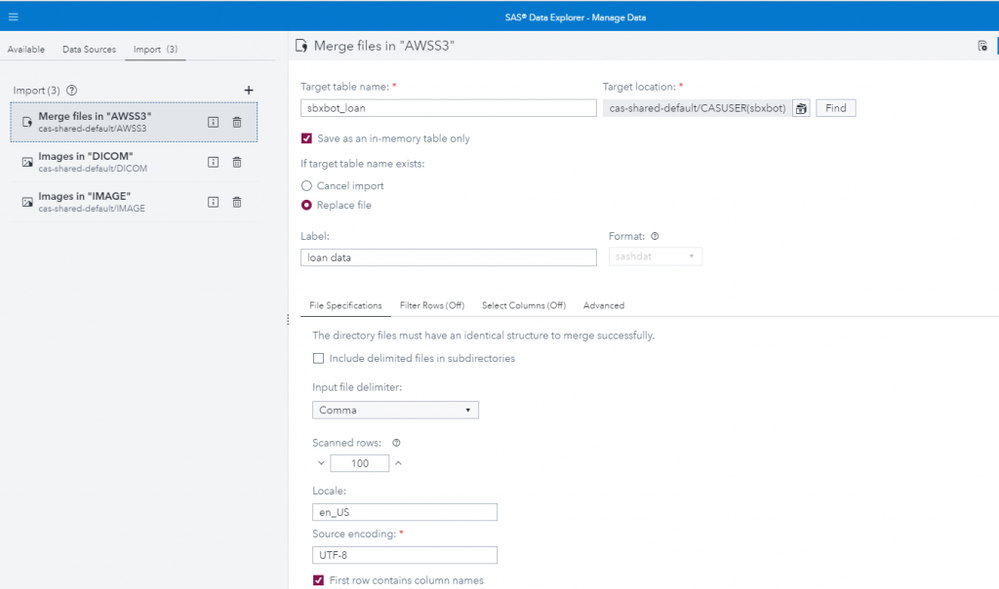
Task: Increase the Scanned rows value
Action: (398, 463)
